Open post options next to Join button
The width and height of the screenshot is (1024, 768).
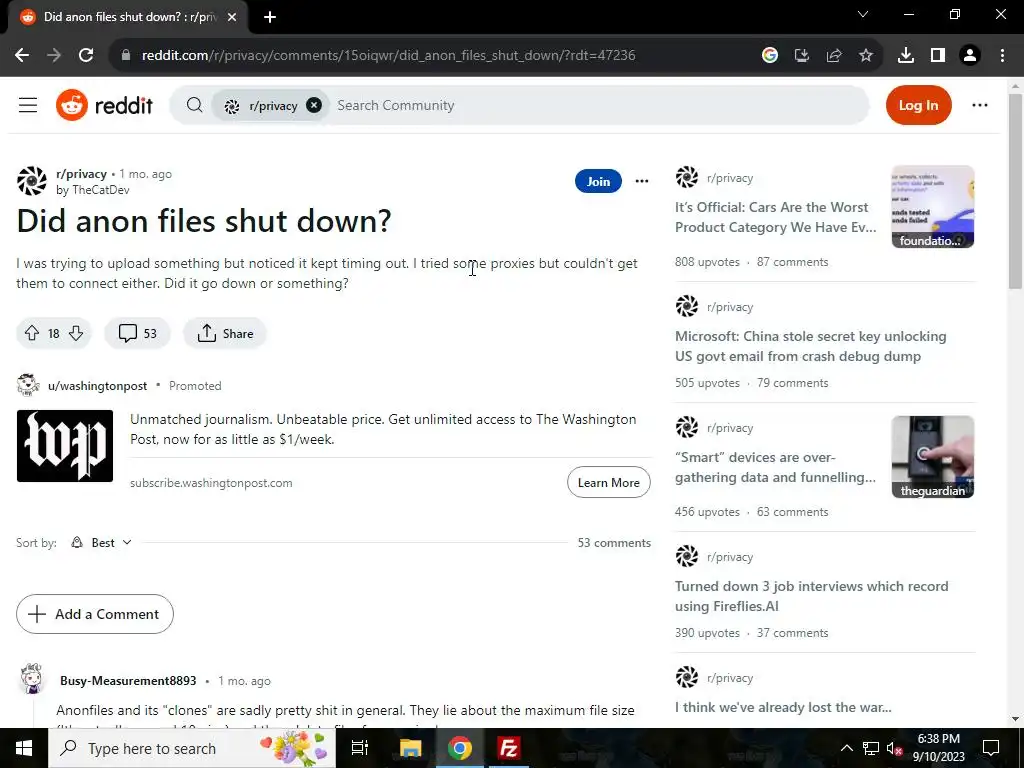pyautogui.click(x=642, y=182)
